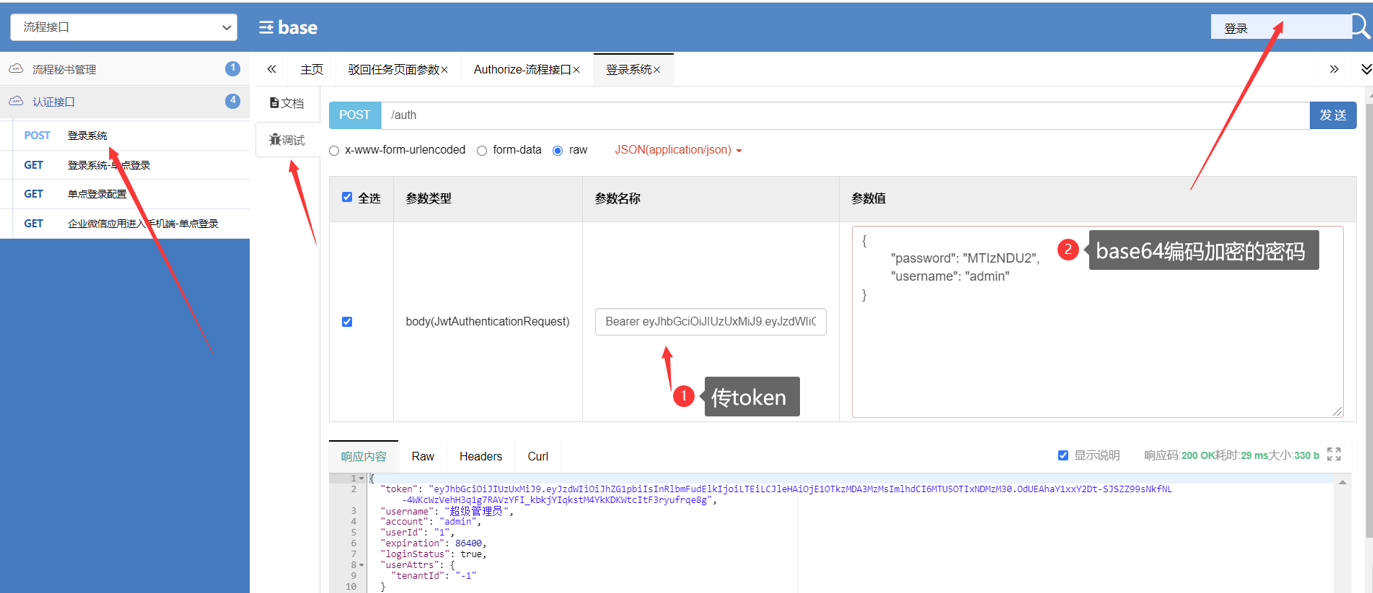Screen dimensions: 1373x593
Task: Click the cloud icon next to 流程秘书管理
Action: click(x=16, y=69)
